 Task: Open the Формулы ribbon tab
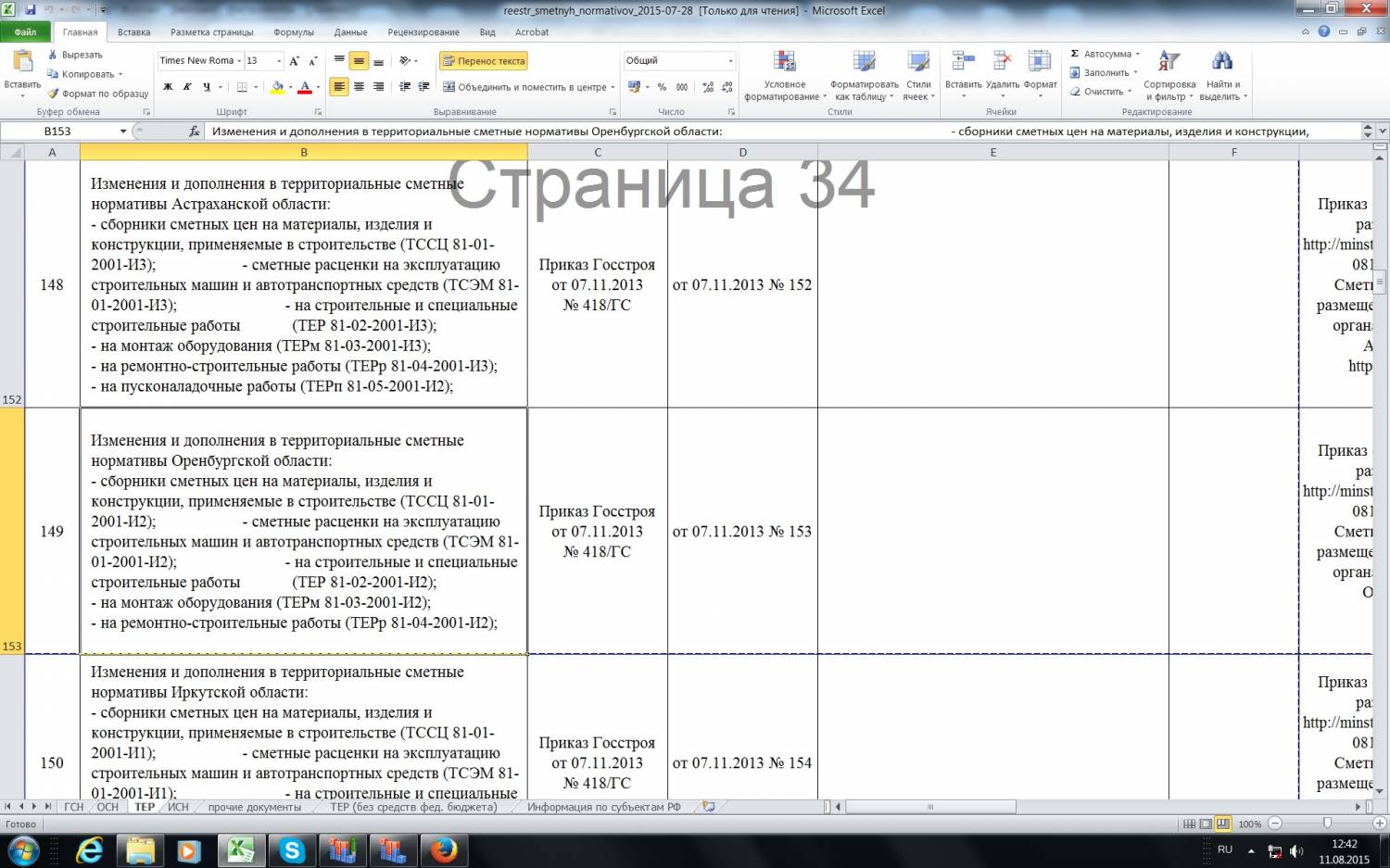(x=294, y=32)
